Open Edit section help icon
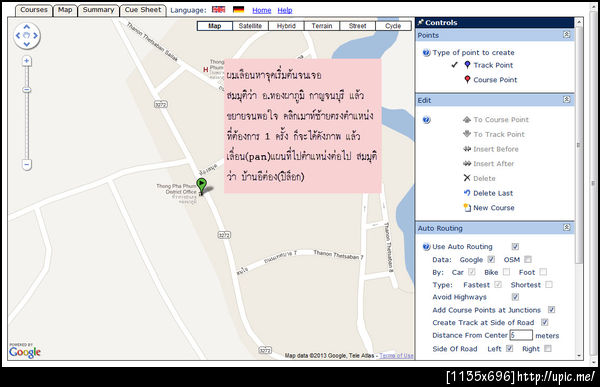This screenshot has height=387, width=600. 426,120
